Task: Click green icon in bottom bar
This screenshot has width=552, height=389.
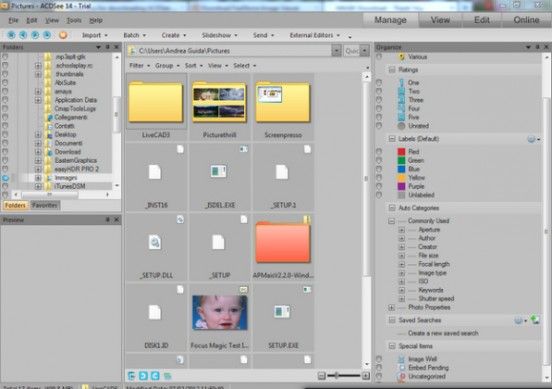Action: click(x=168, y=376)
